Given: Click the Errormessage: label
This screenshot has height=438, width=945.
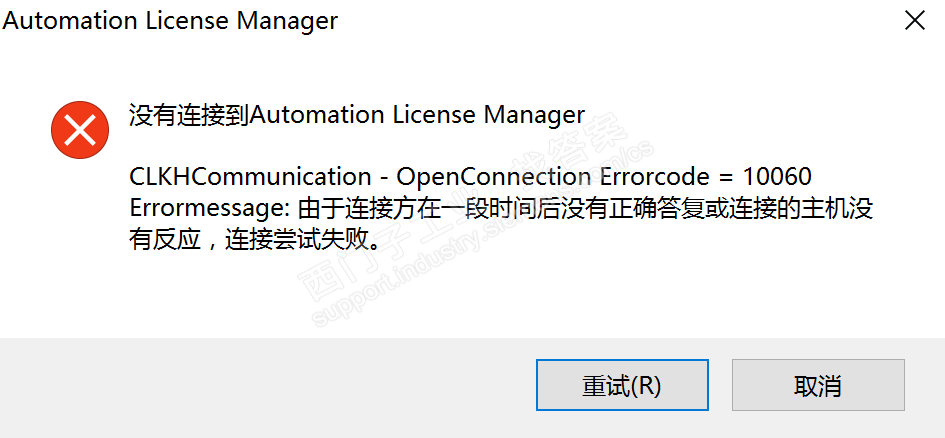Looking at the screenshot, I should (x=209, y=208).
